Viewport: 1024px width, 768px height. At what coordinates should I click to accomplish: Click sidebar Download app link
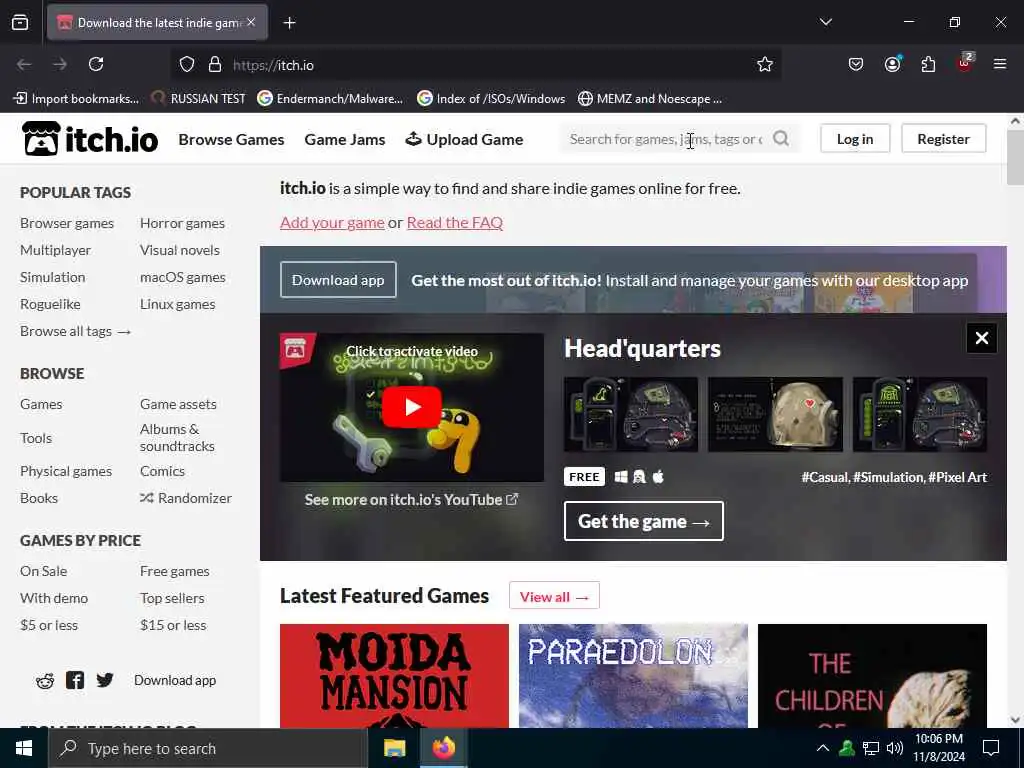(x=175, y=680)
